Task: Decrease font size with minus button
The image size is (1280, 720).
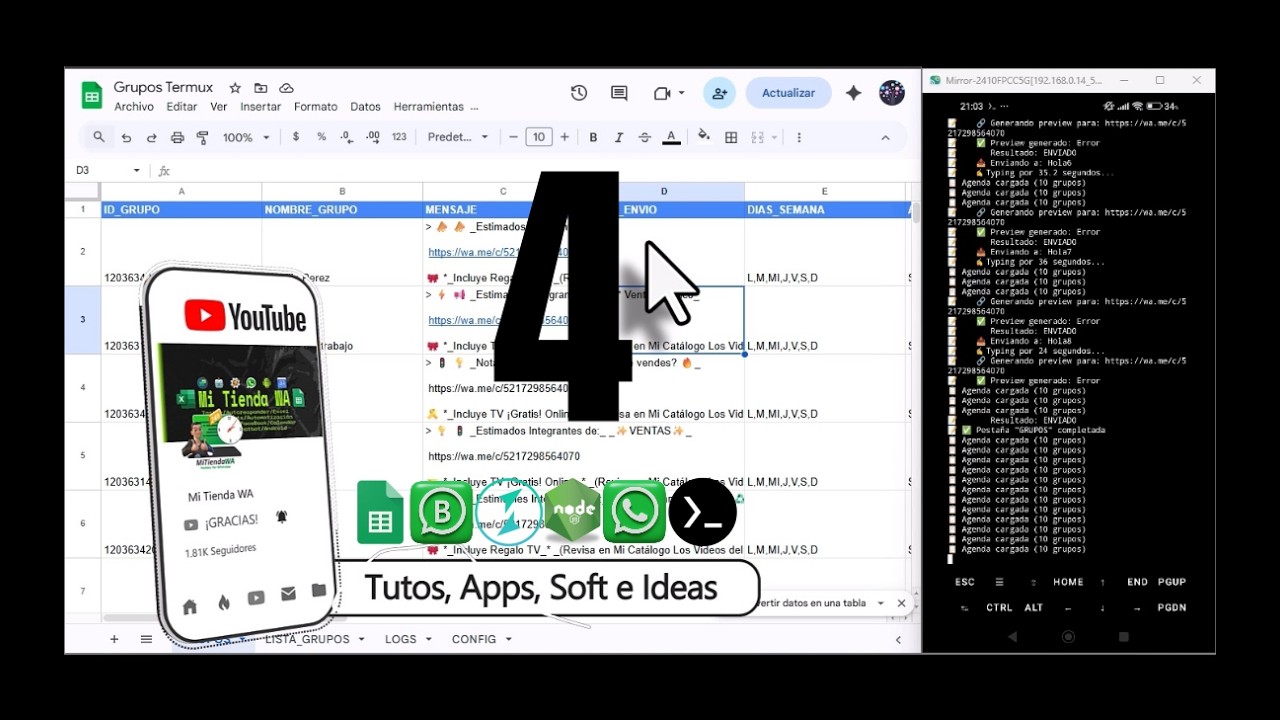Action: [514, 137]
